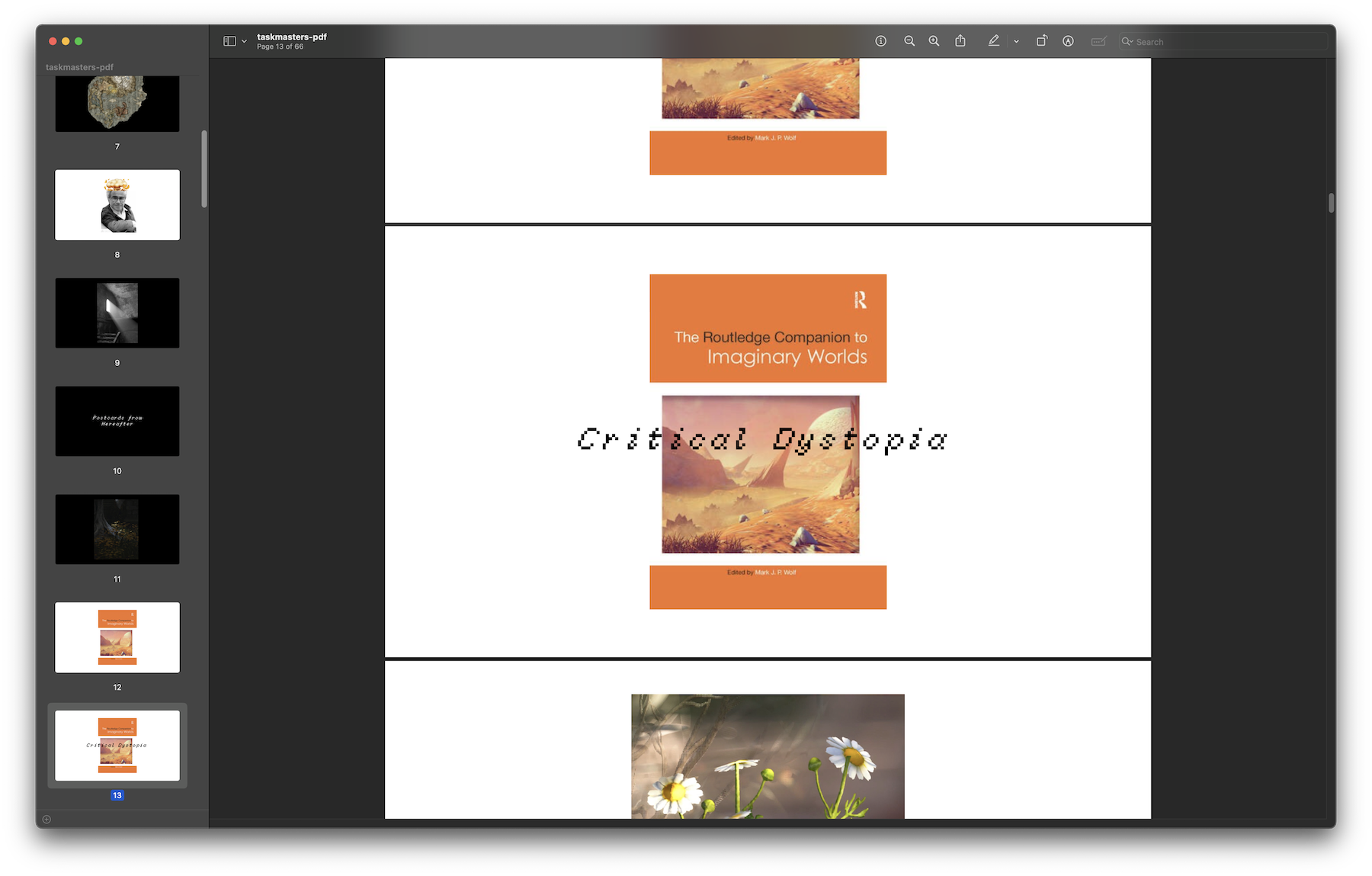Select the page 8 portrait thumbnail

pos(117,205)
